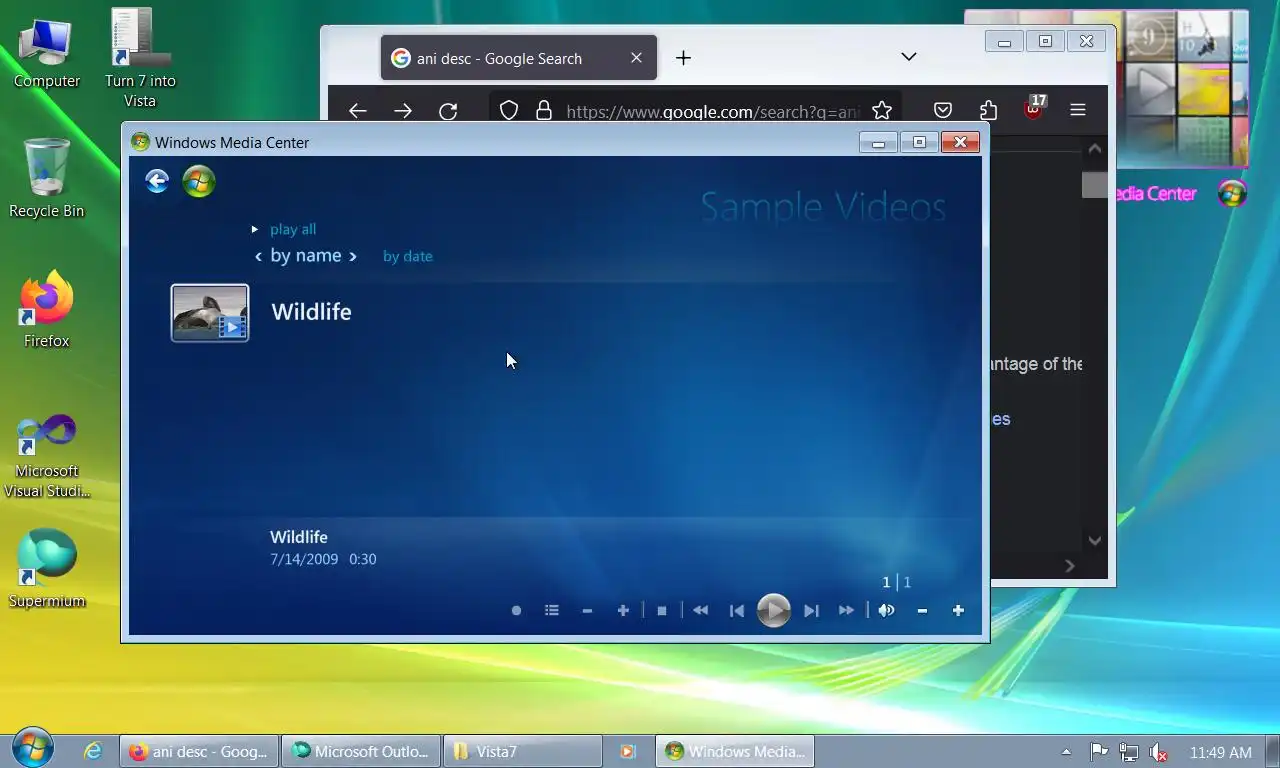Viewport: 1280px width, 768px height.
Task: Select the ani desc Google Search tab
Action: tap(518, 58)
